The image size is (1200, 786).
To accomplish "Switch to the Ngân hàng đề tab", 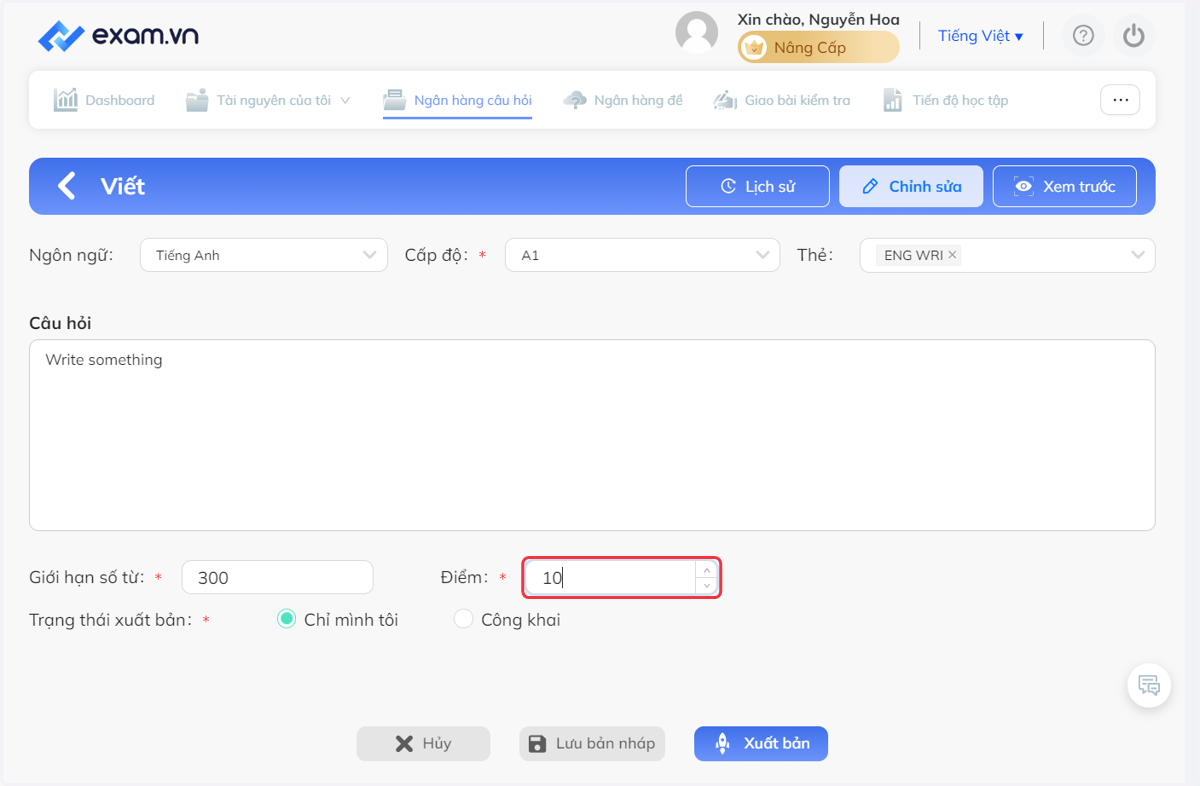I will tap(623, 100).
